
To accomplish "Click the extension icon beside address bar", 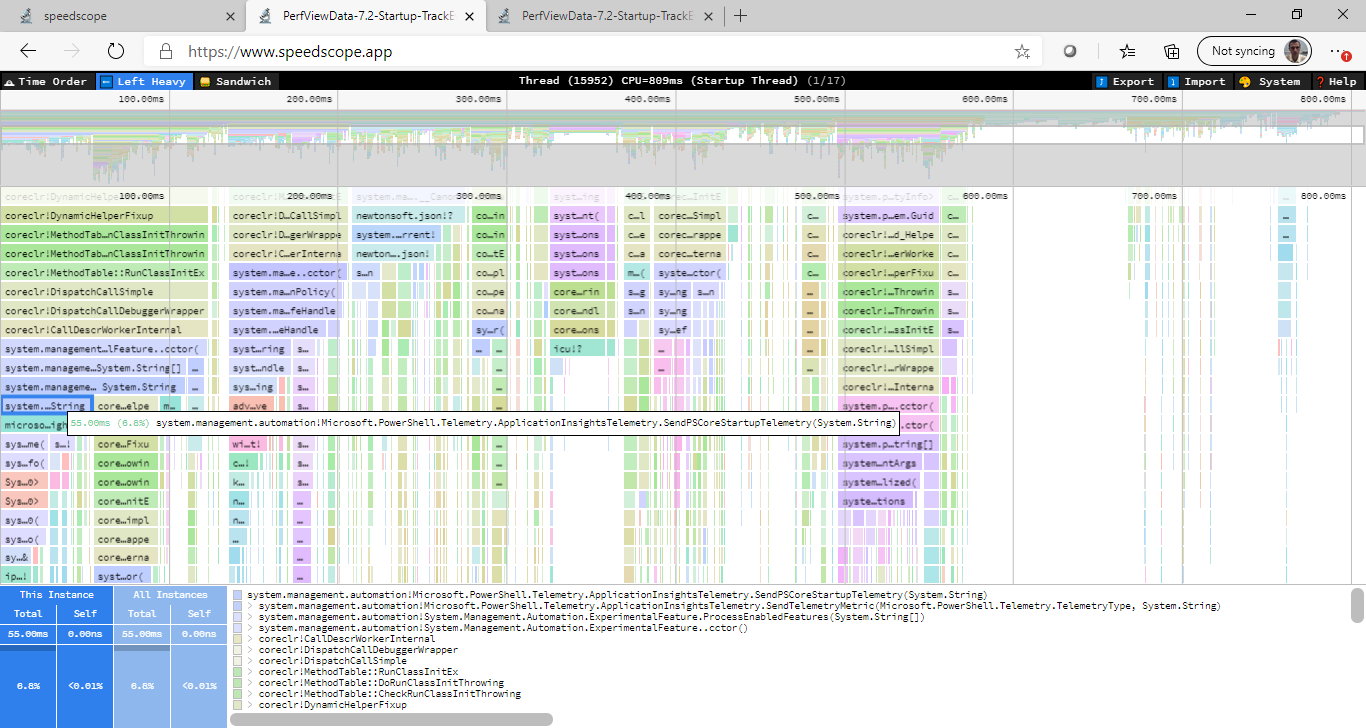I will (1070, 51).
